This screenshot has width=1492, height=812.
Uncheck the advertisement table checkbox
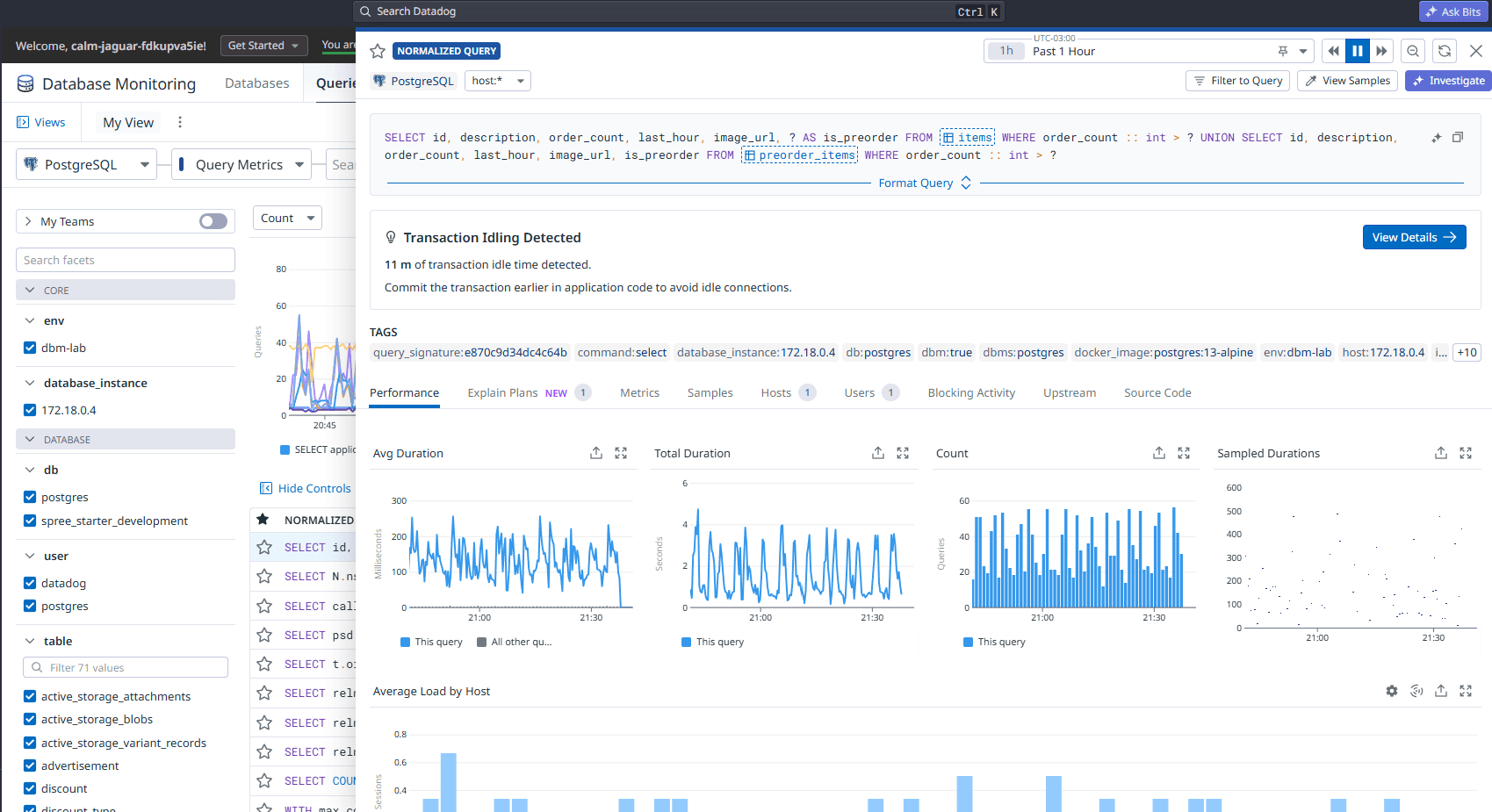coord(30,765)
